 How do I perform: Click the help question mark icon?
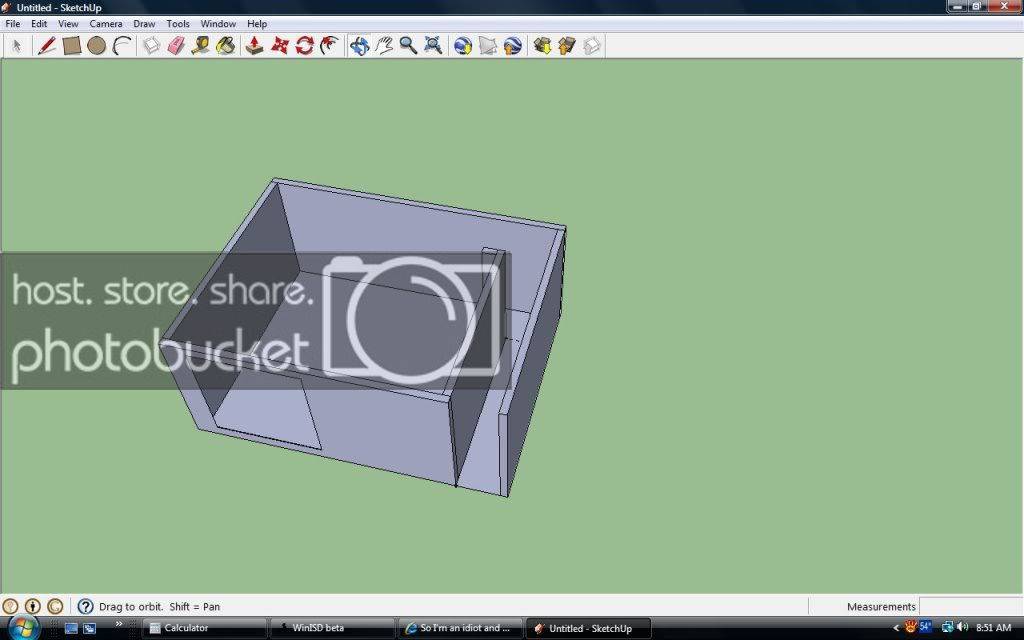86,607
